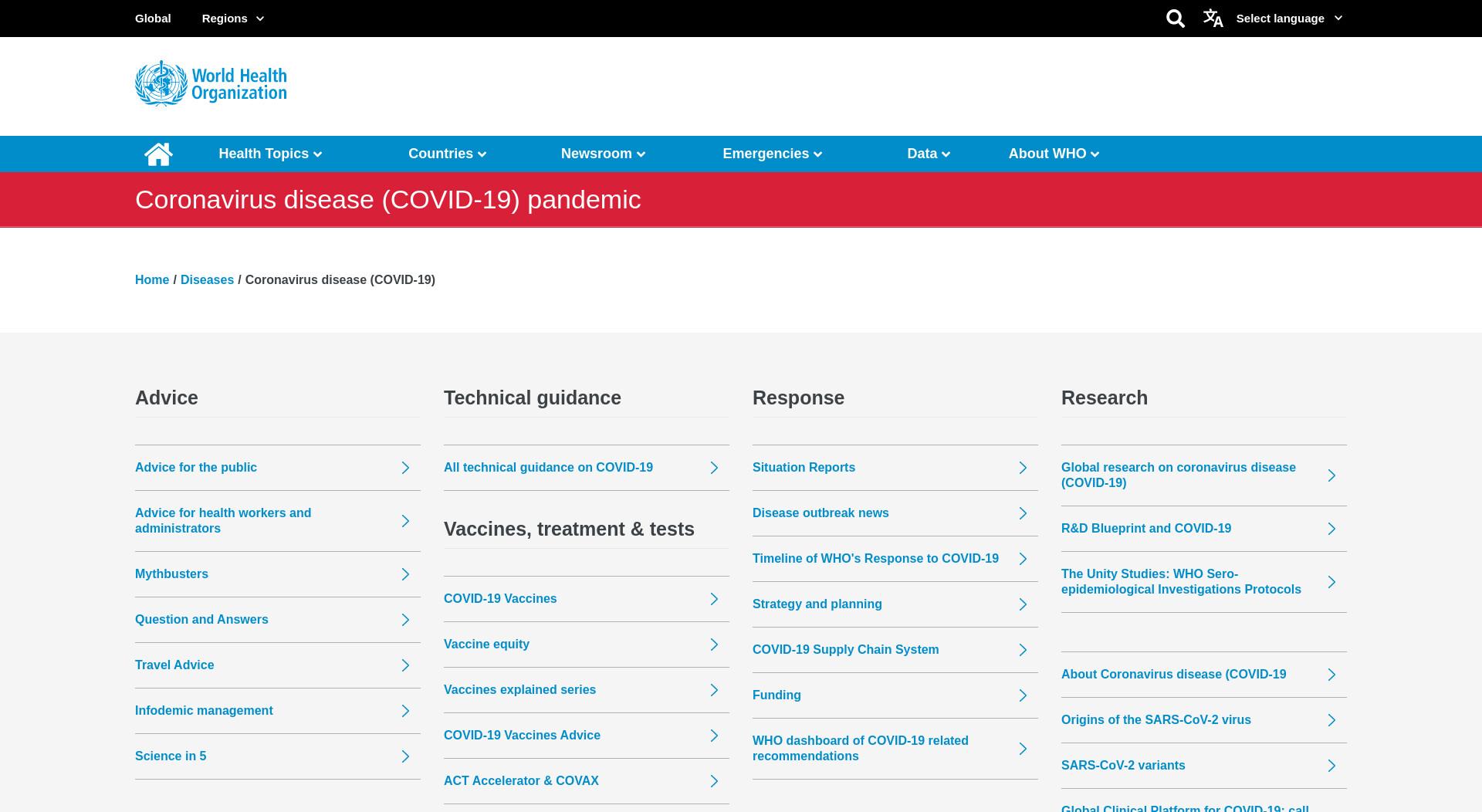
Task: Click the World Health Organization logo
Action: pyautogui.click(x=211, y=83)
